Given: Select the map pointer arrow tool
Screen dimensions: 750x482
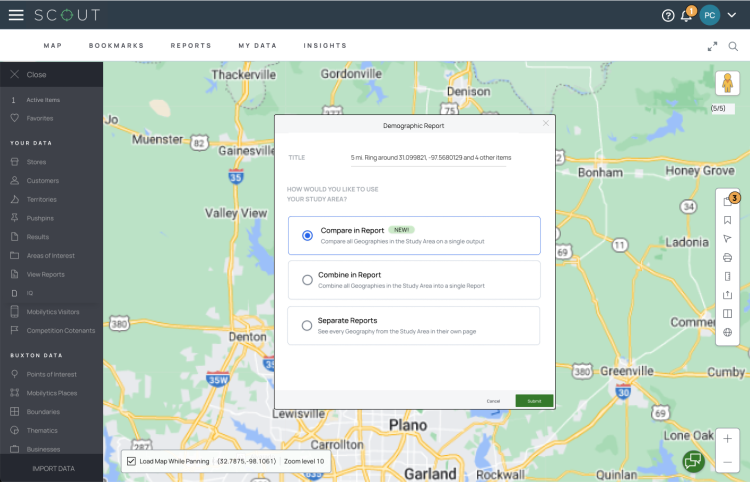Looking at the screenshot, I should point(728,239).
